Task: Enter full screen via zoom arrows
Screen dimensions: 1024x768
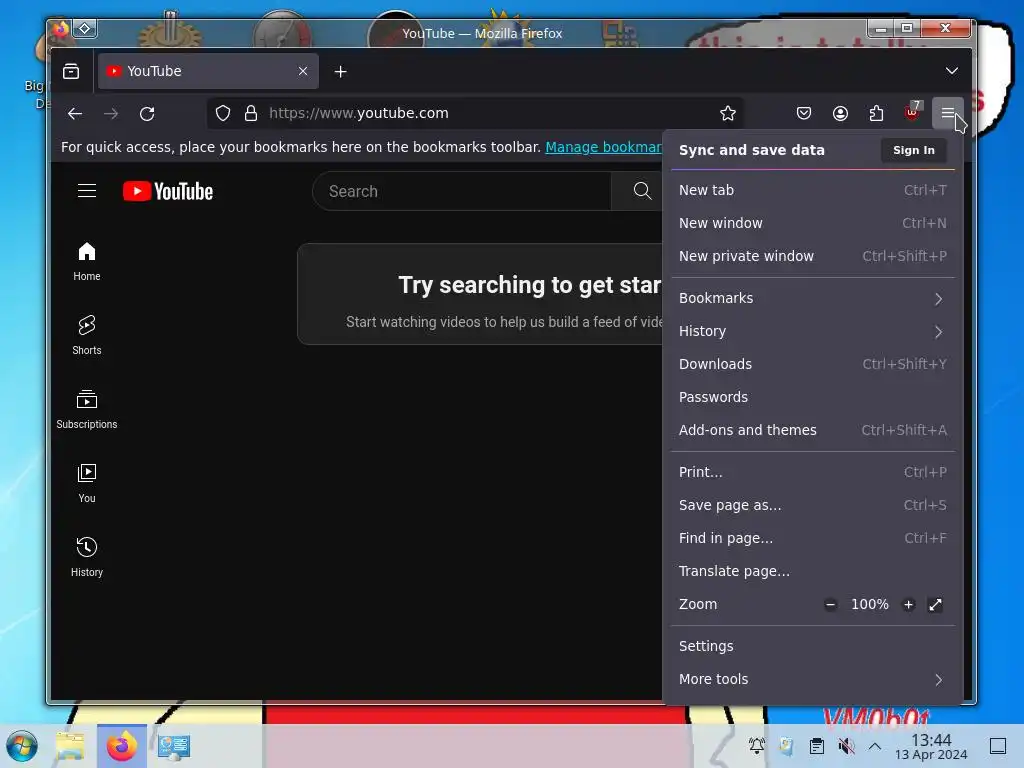Action: point(935,605)
